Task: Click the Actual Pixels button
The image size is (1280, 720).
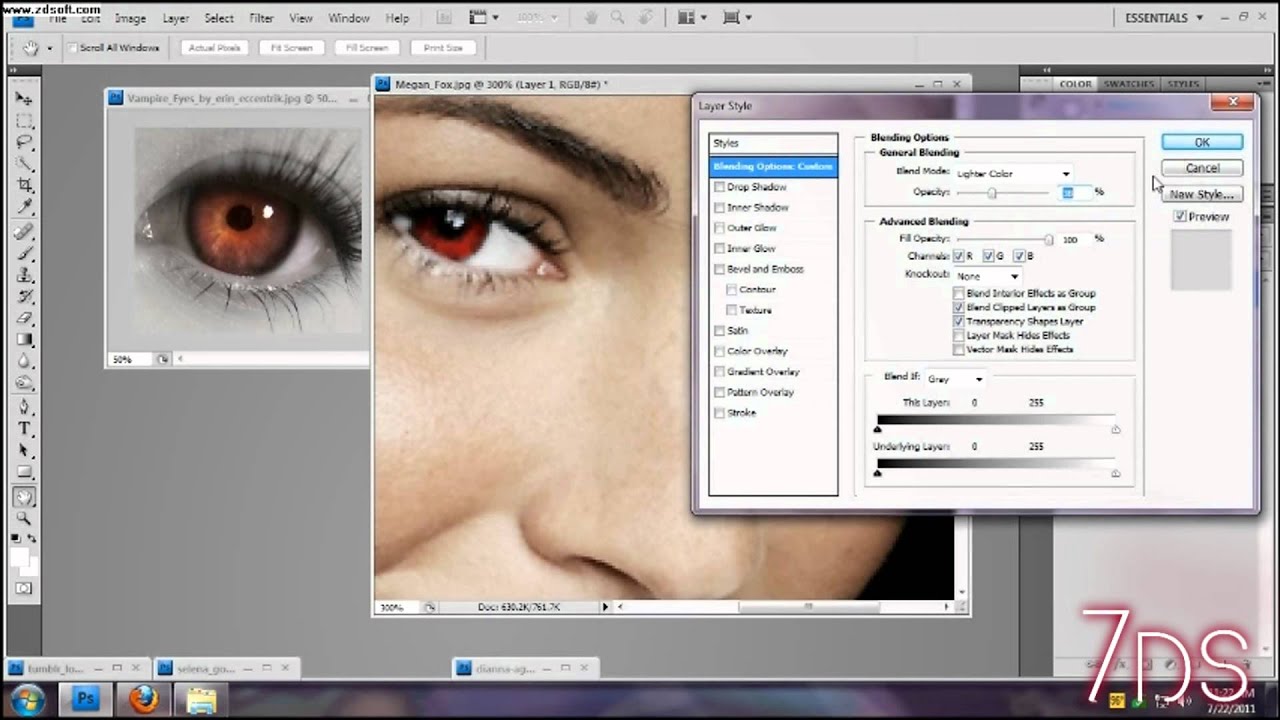Action: [214, 48]
